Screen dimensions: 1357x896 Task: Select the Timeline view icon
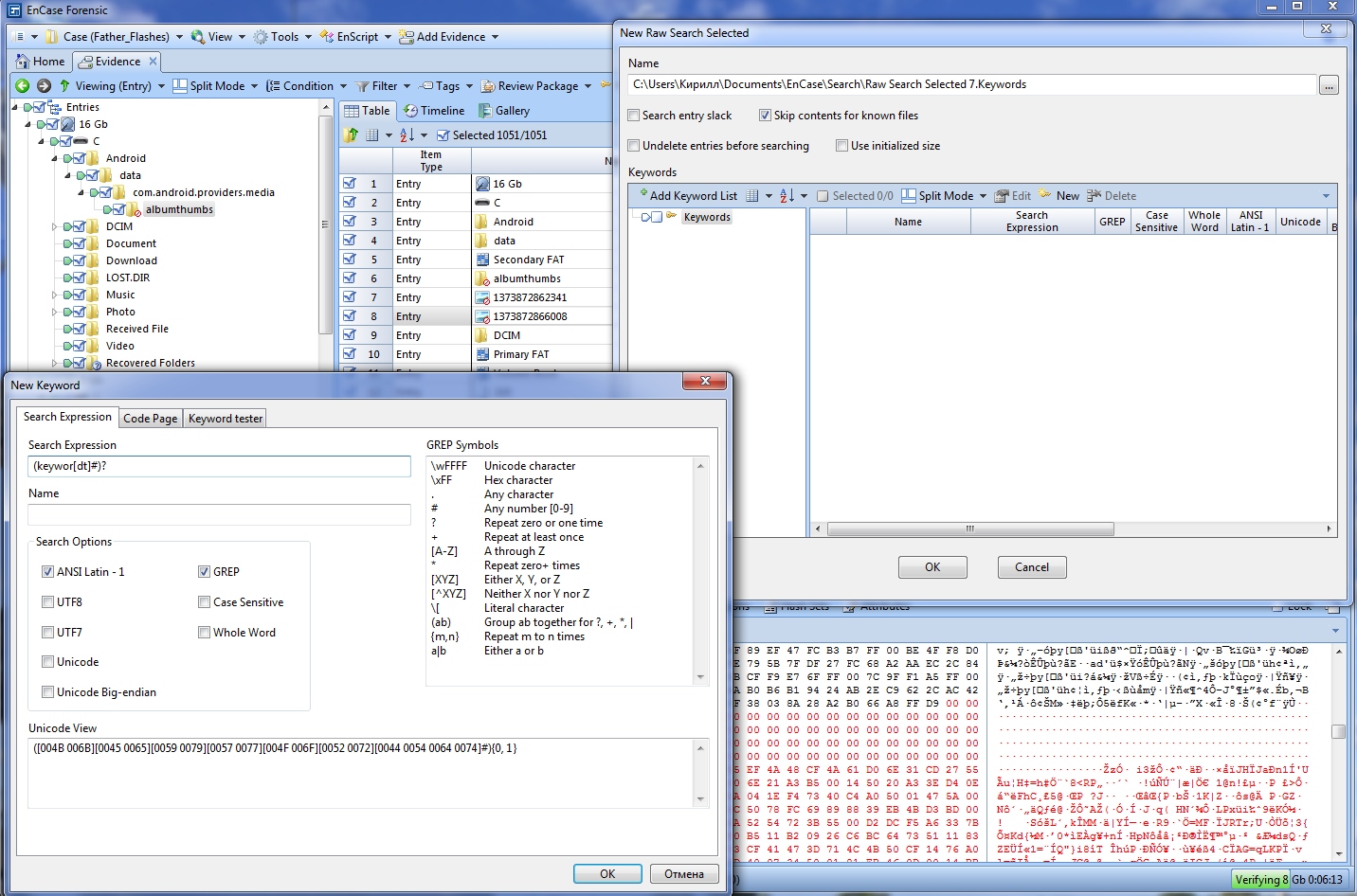[410, 111]
